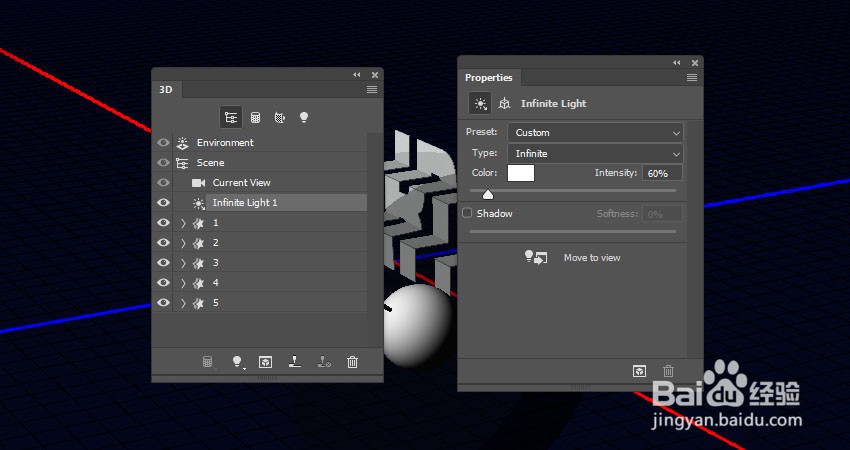Delete selected item with 3D panel trash
This screenshot has width=850, height=450.
[352, 362]
